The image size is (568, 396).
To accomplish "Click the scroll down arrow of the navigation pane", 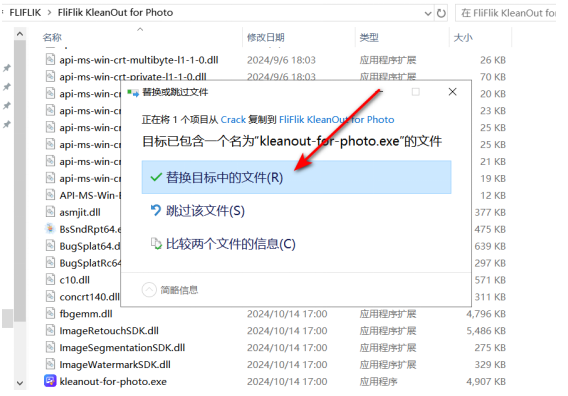I will (20, 383).
